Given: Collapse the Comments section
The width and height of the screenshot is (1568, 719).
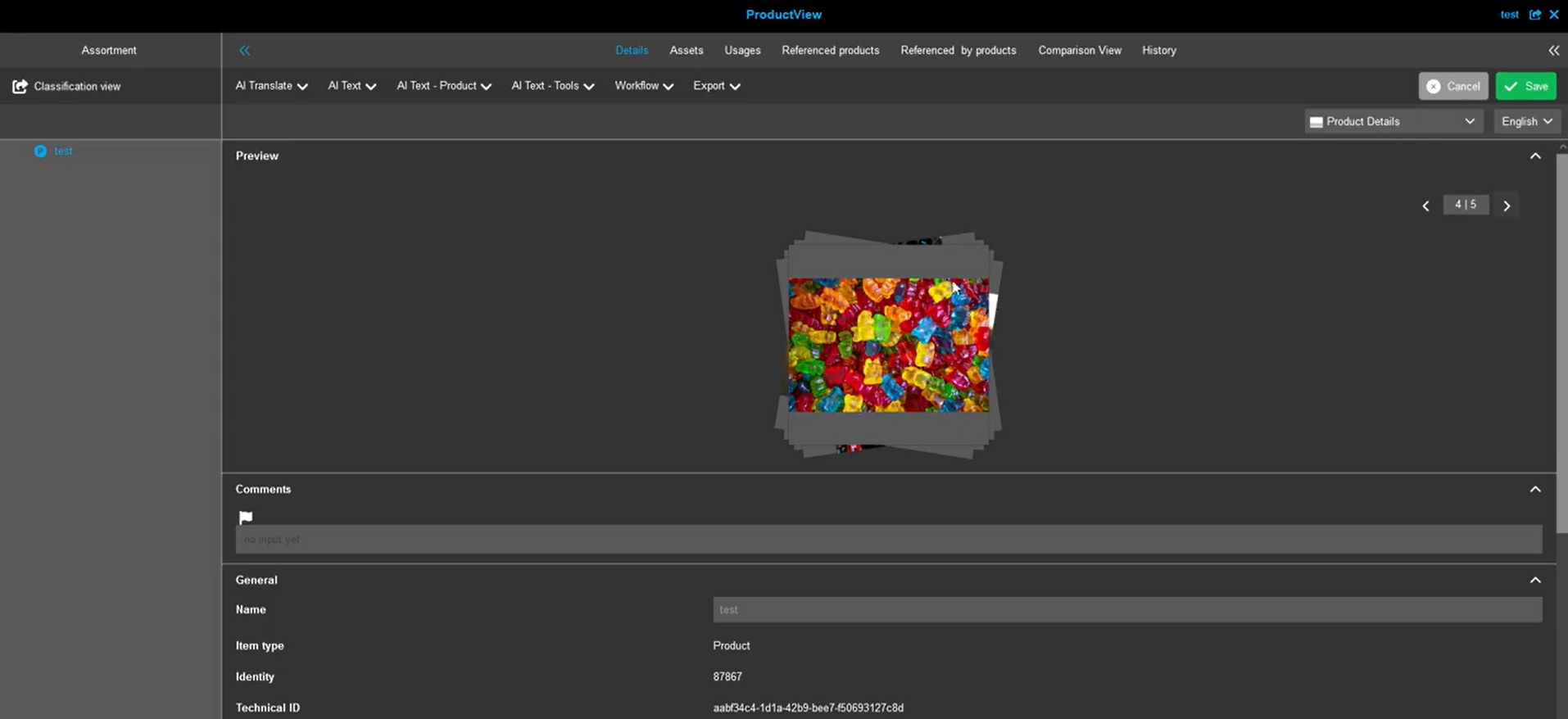Looking at the screenshot, I should [x=1534, y=489].
